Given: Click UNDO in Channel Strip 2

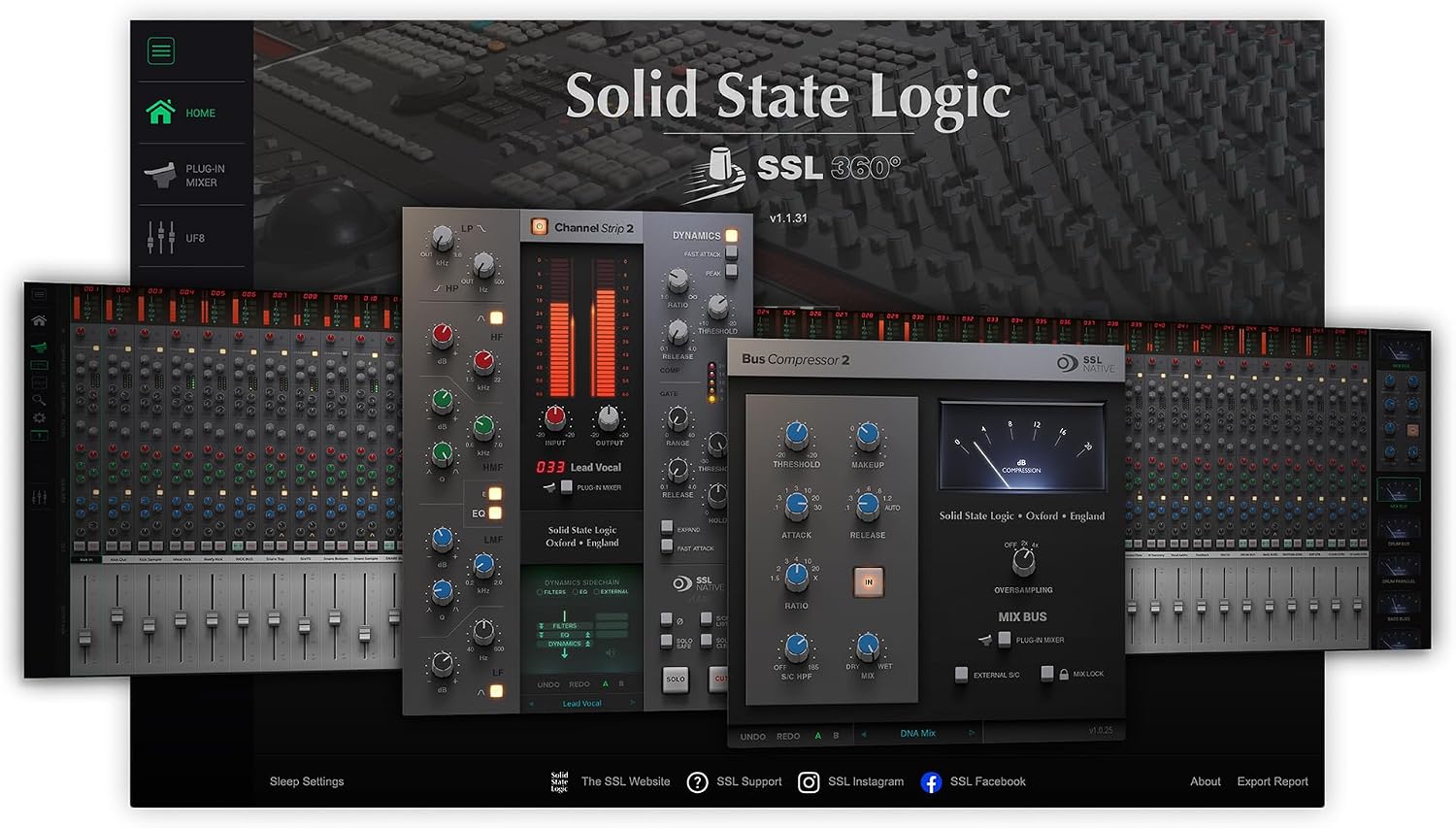Looking at the screenshot, I should tap(548, 684).
